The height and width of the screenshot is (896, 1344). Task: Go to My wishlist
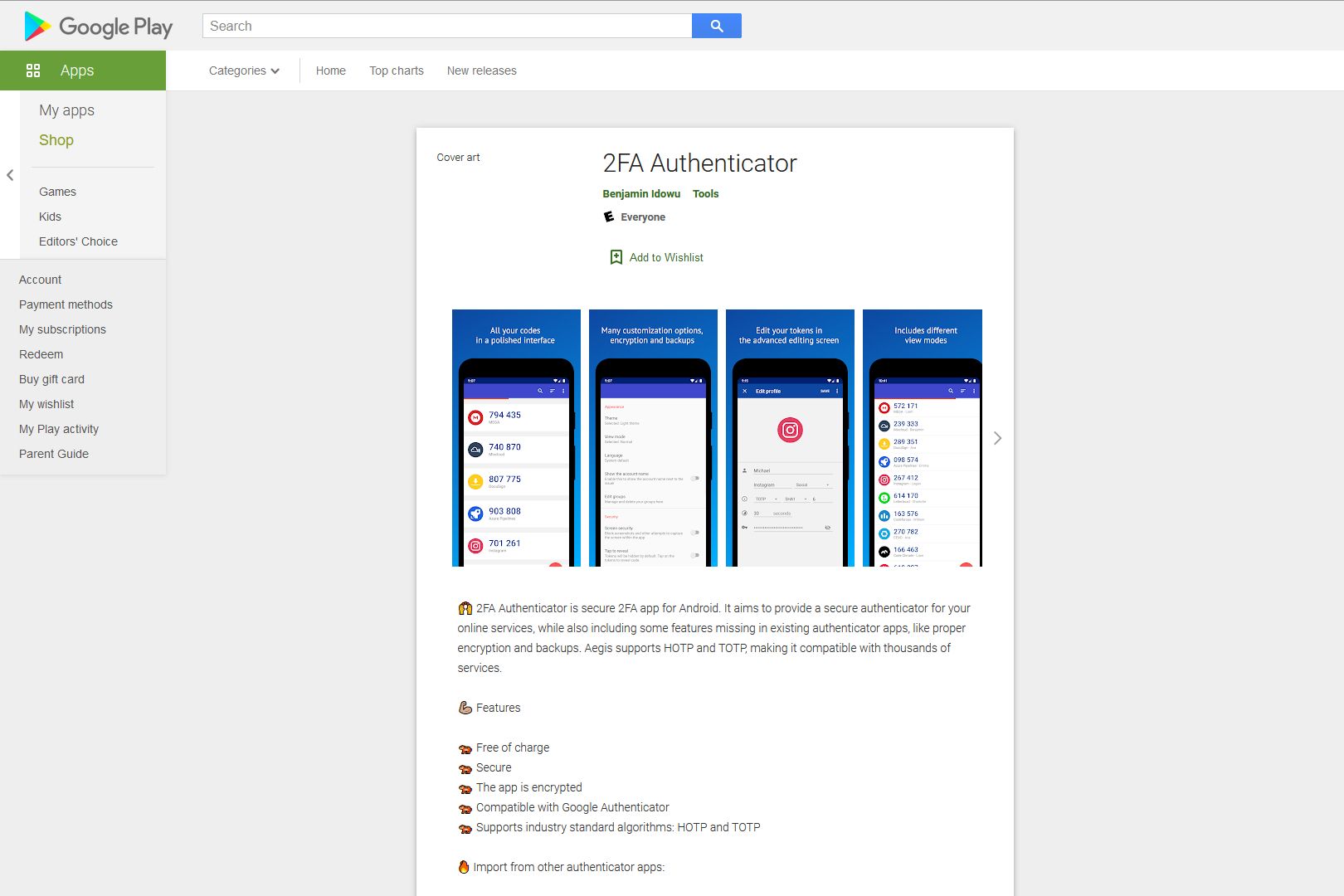tap(46, 404)
